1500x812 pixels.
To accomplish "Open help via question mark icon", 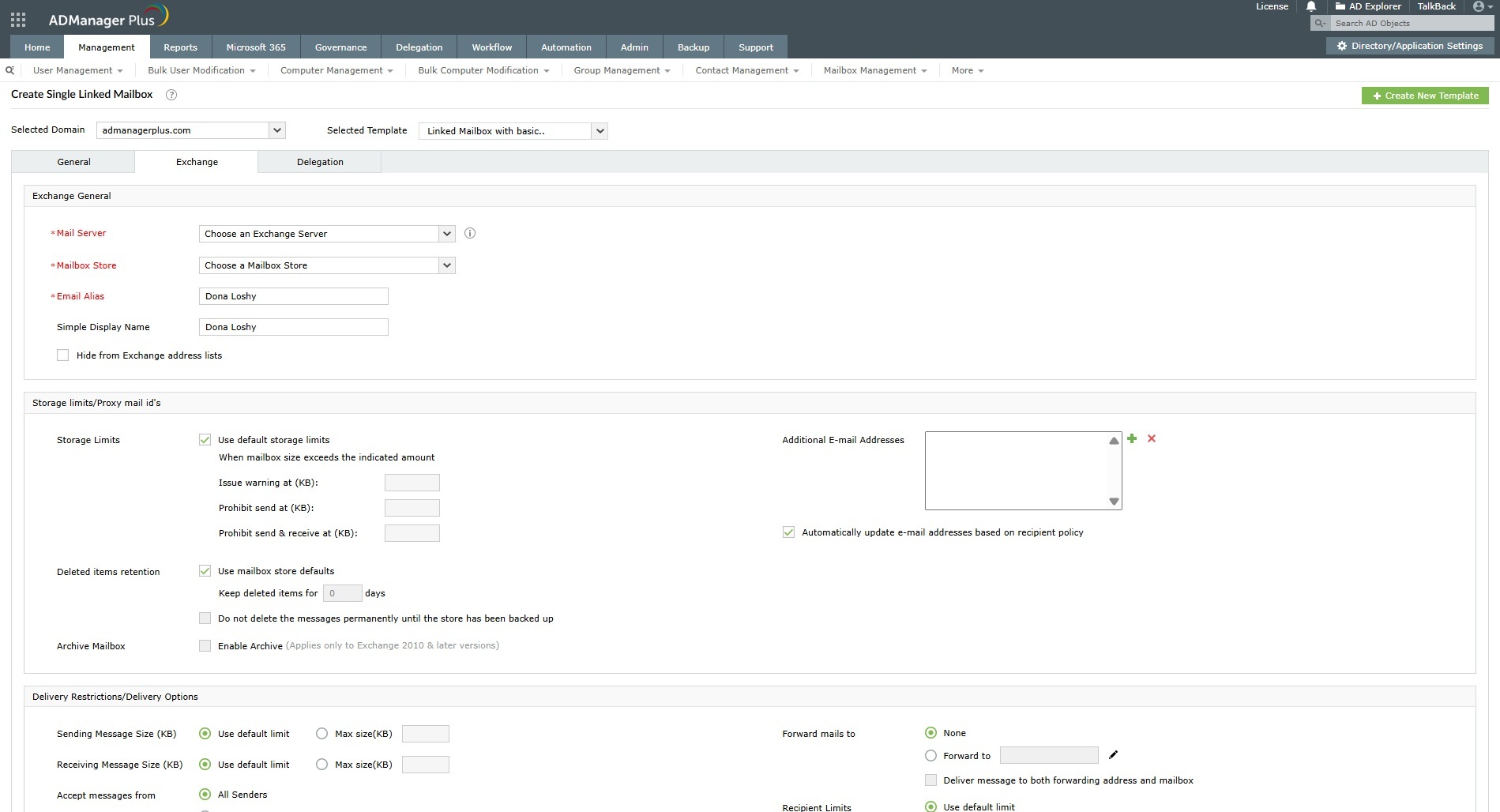I will [171, 95].
